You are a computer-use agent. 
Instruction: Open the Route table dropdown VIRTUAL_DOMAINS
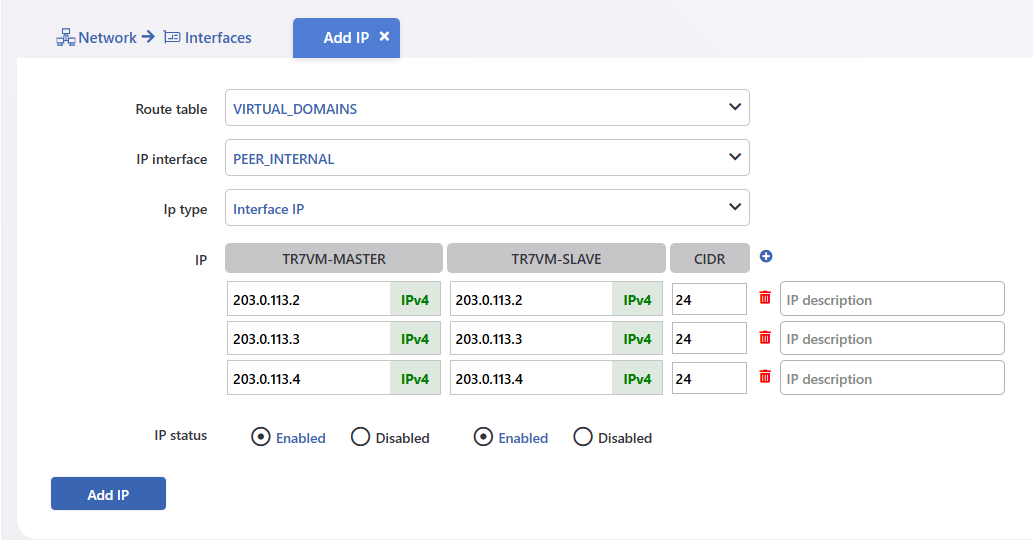[488, 107]
